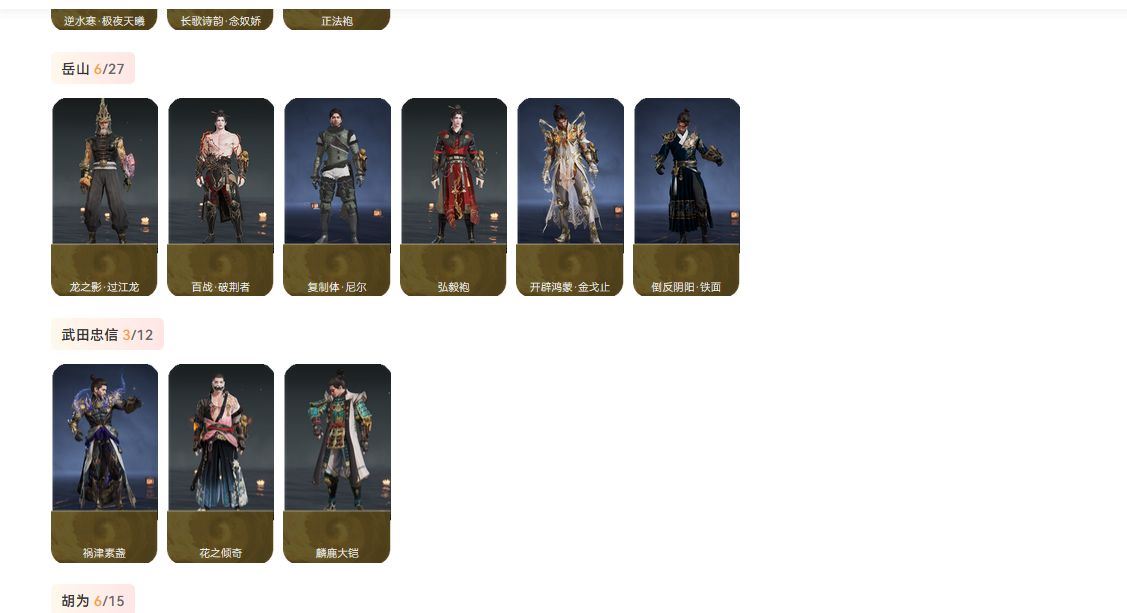
Task: Click the 逆水寒·极夜天曦 name label
Action: tap(104, 19)
